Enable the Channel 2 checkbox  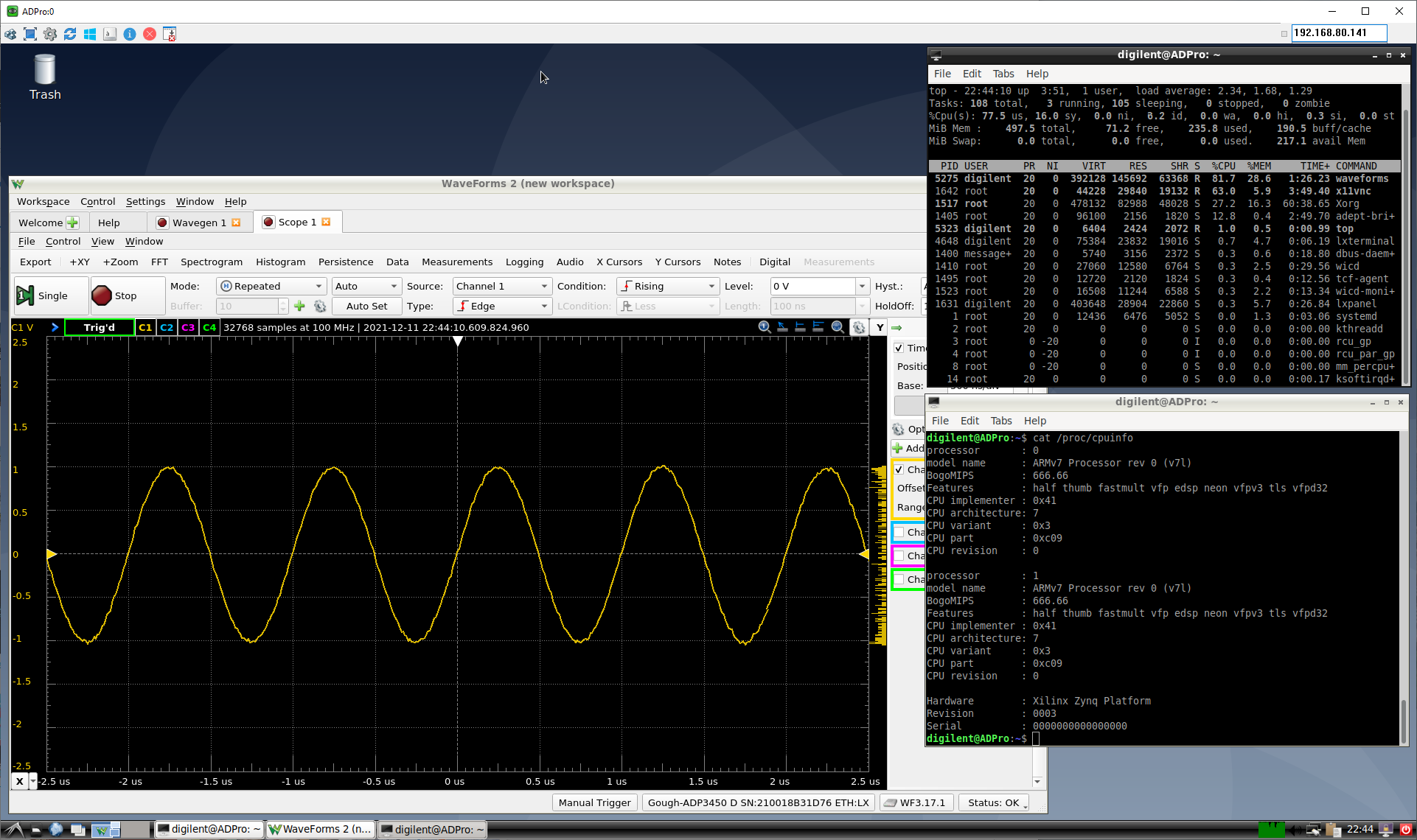click(x=900, y=532)
